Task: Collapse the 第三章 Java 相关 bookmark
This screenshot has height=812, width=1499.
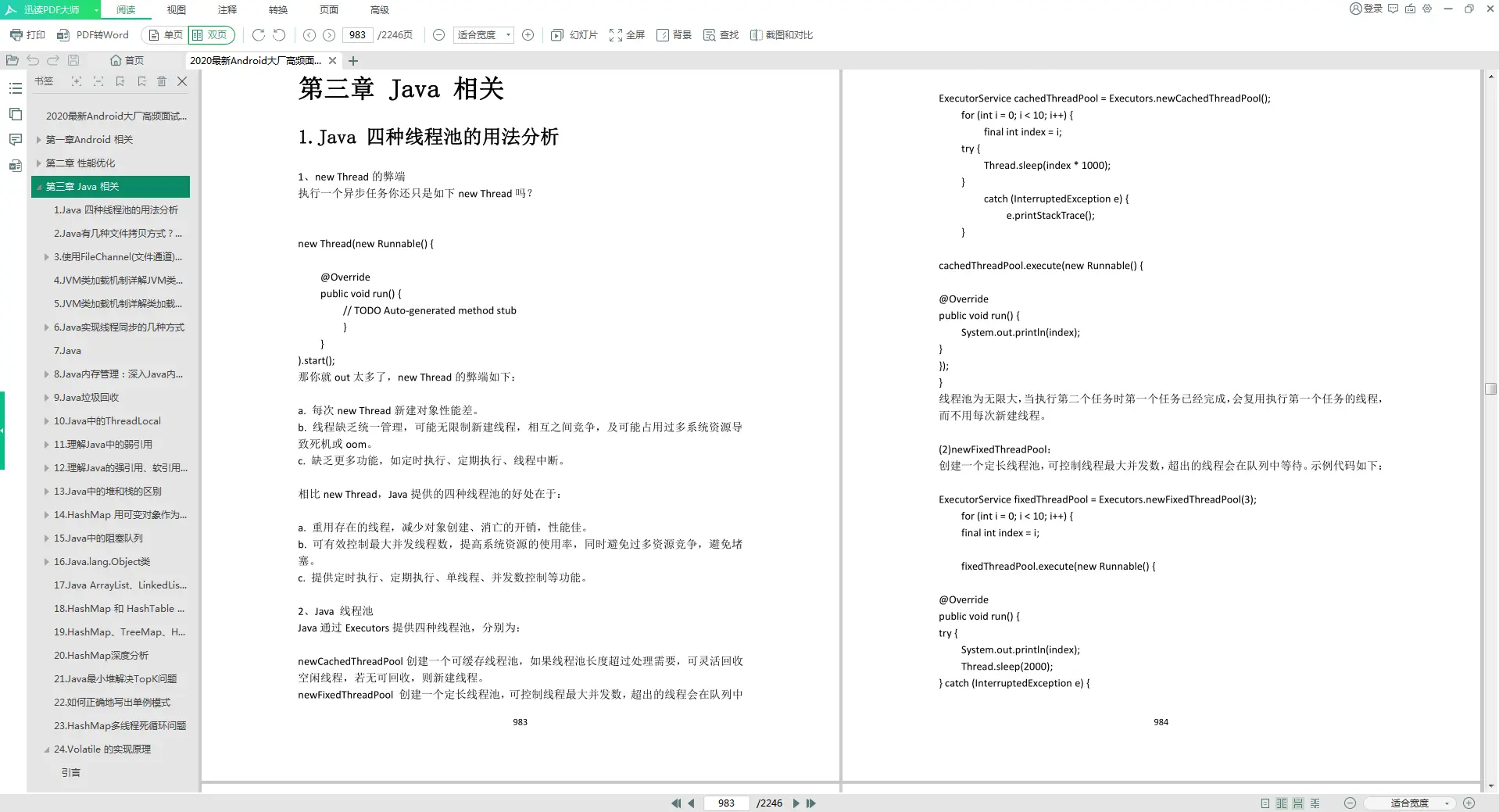Action: (x=37, y=187)
